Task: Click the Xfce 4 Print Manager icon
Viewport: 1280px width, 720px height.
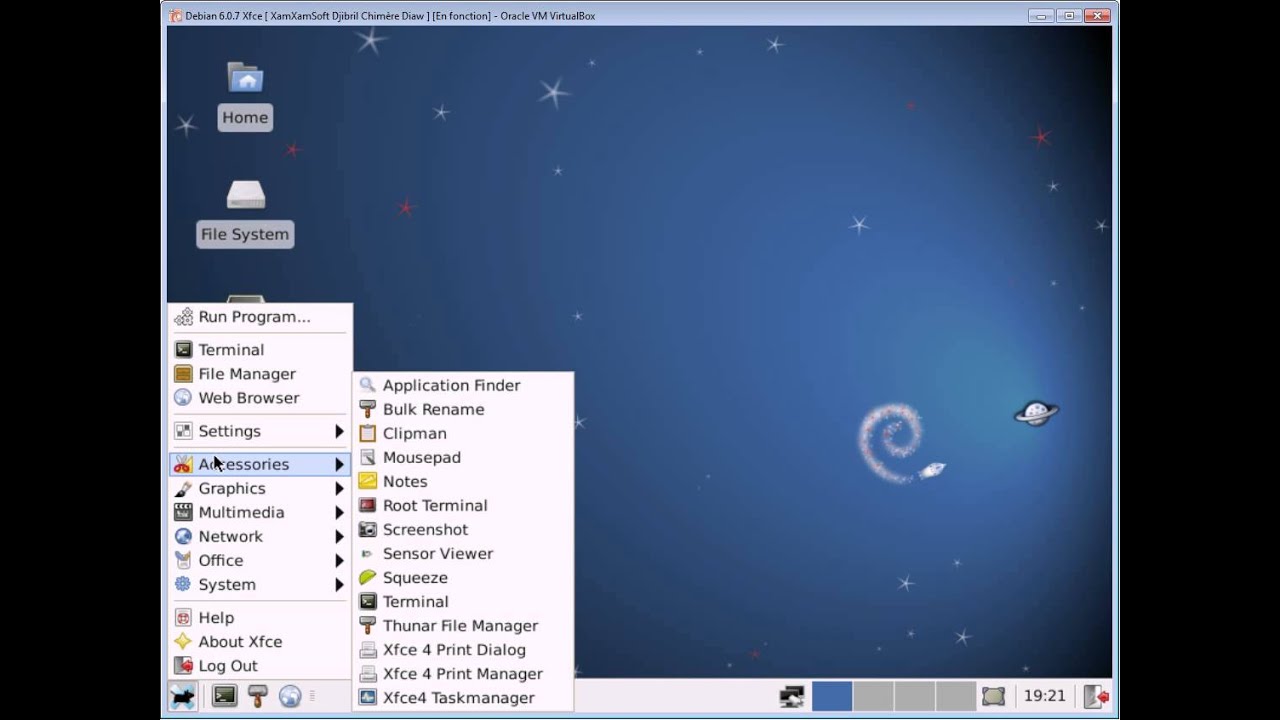Action: [x=368, y=673]
